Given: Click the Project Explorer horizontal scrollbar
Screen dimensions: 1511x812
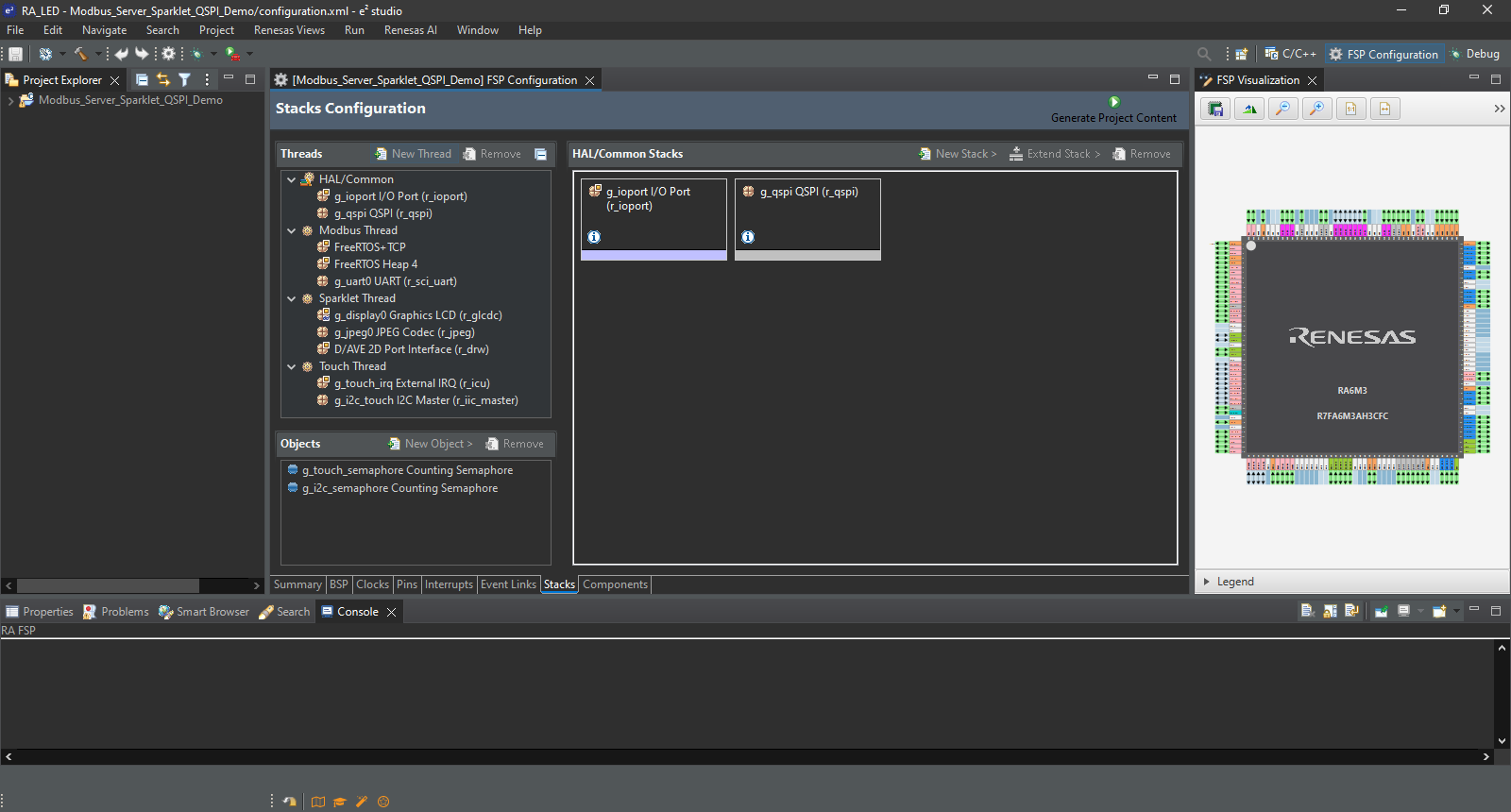Looking at the screenshot, I should point(108,585).
